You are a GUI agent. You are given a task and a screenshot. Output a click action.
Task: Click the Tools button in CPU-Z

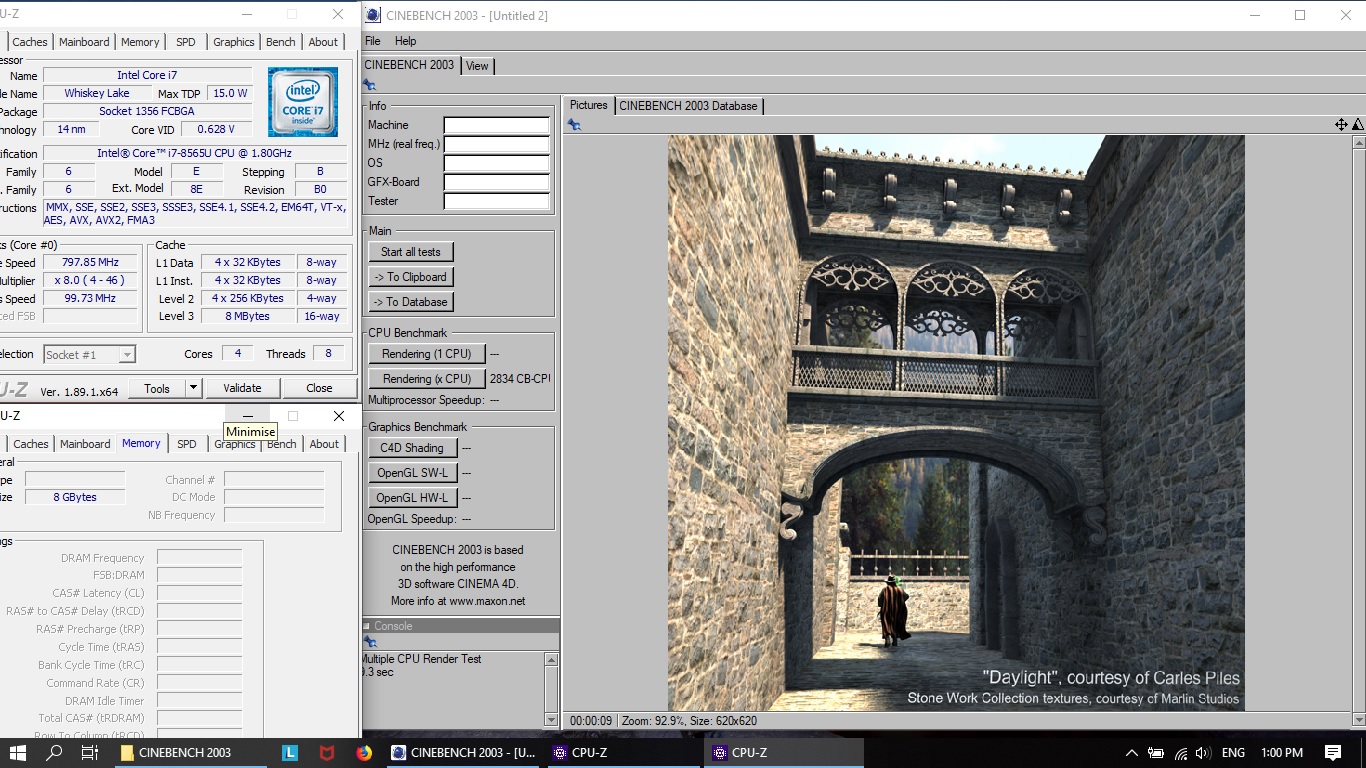pos(157,388)
